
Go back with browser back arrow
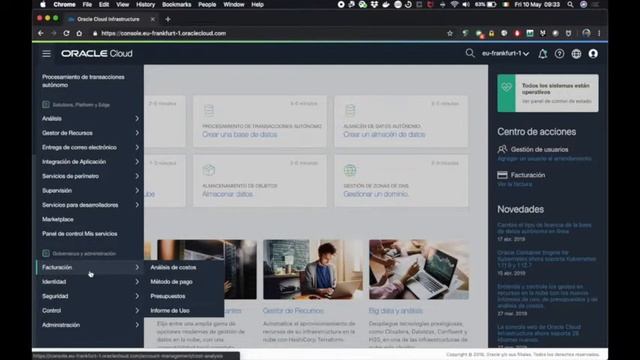pyautogui.click(x=41, y=33)
